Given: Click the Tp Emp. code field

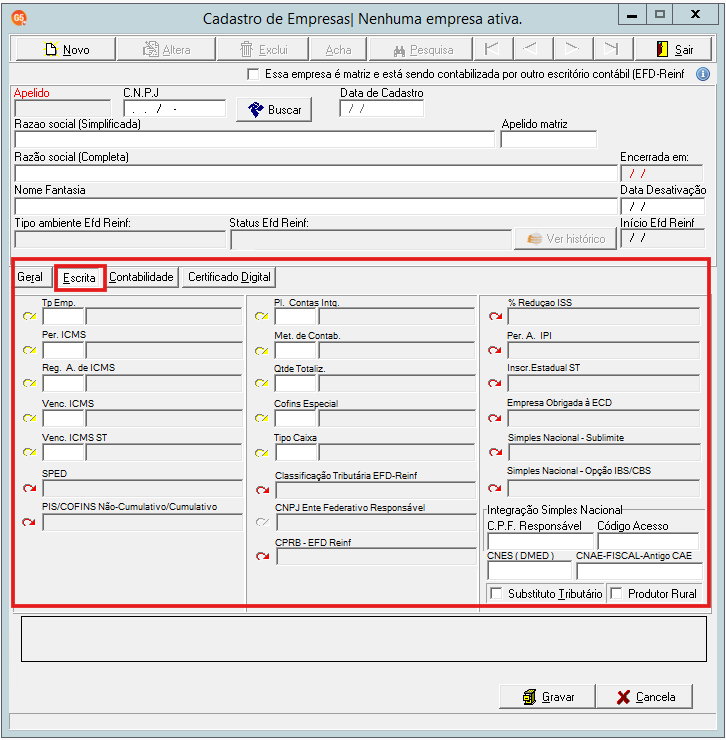Looking at the screenshot, I should (x=63, y=316).
